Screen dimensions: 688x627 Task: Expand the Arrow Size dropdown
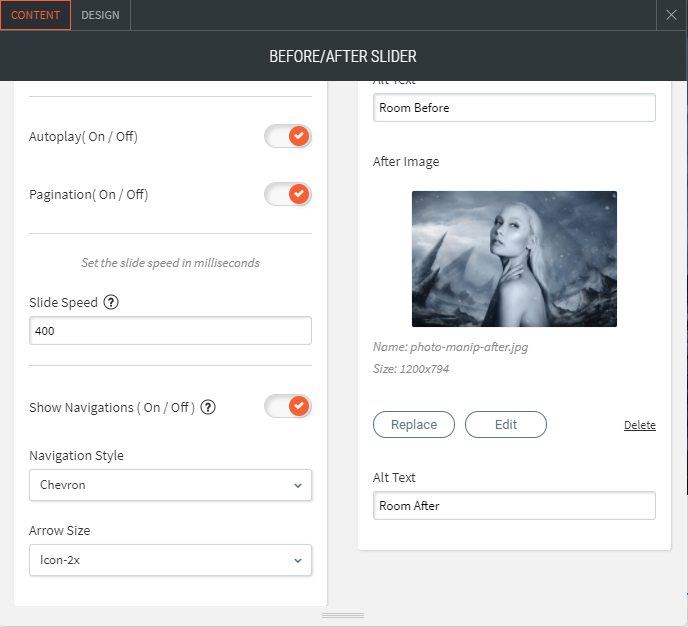coord(170,560)
